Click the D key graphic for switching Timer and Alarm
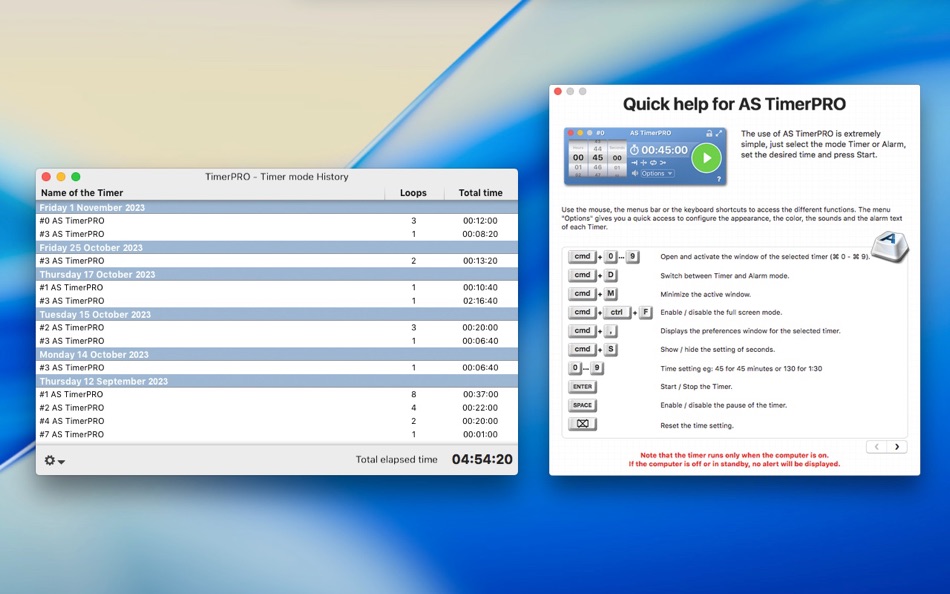Viewport: 950px width, 594px height. point(611,275)
